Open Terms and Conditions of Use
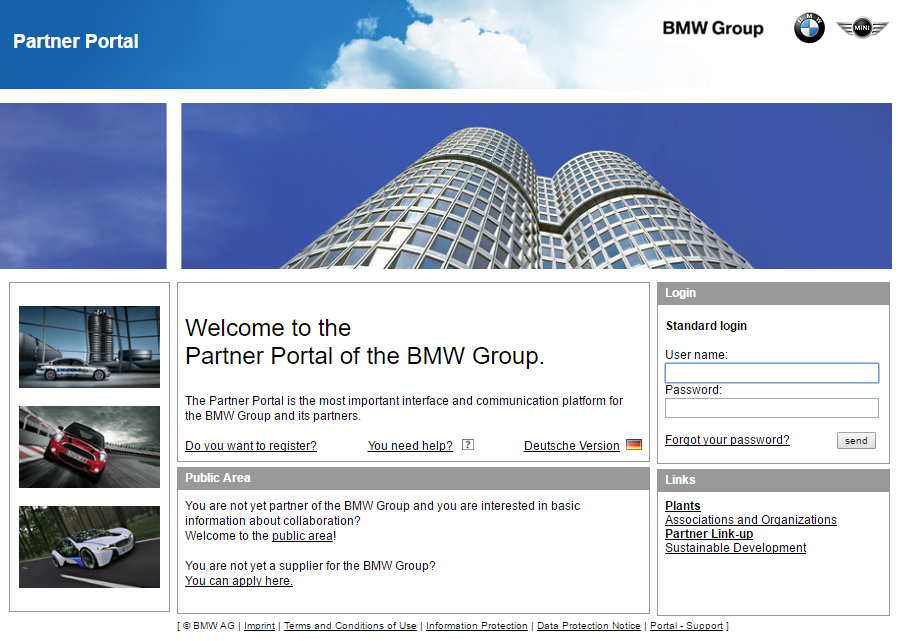Viewport: 902px width, 641px height. (x=350, y=625)
